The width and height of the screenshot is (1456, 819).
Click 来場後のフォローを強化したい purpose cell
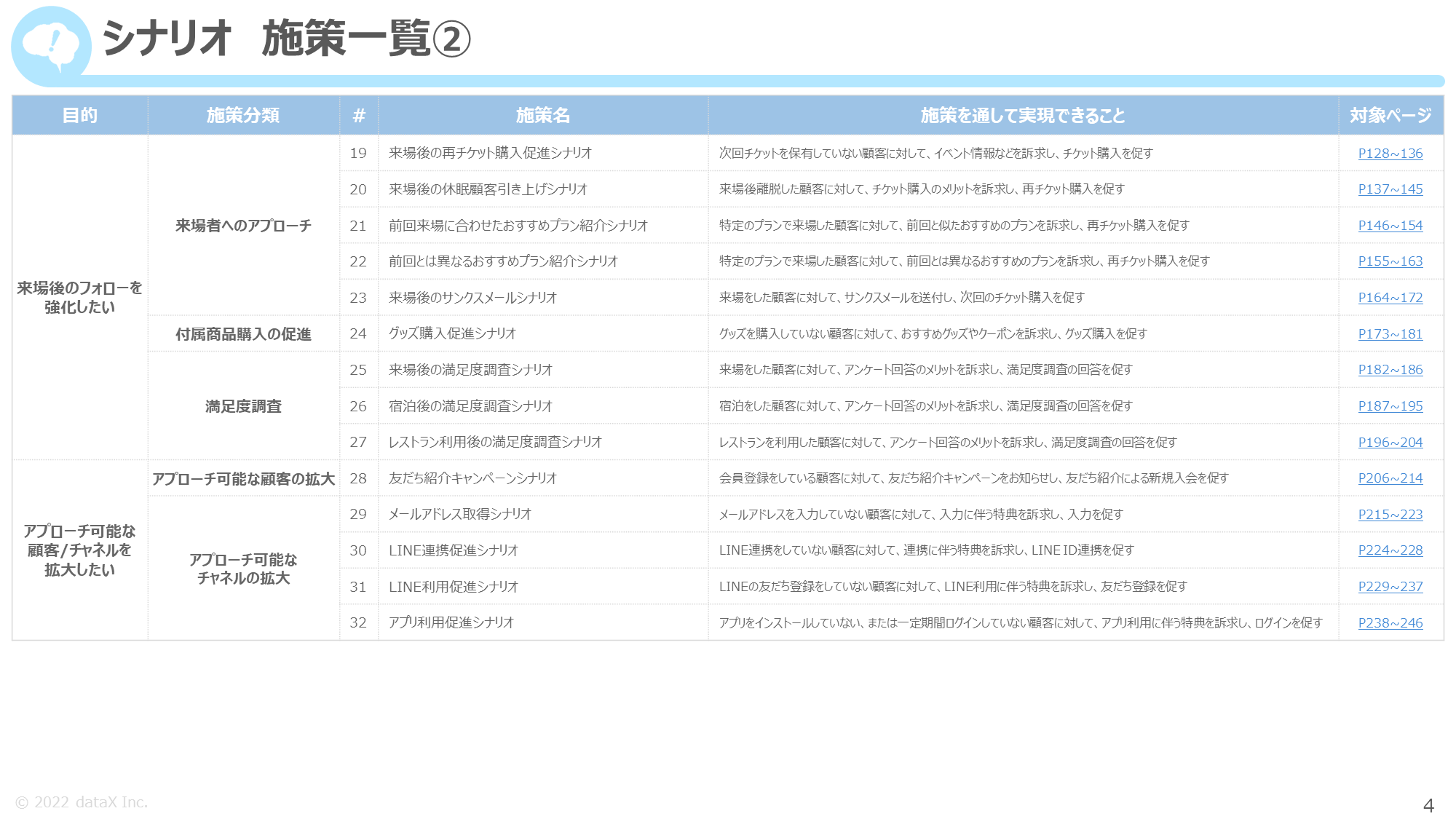(80, 298)
